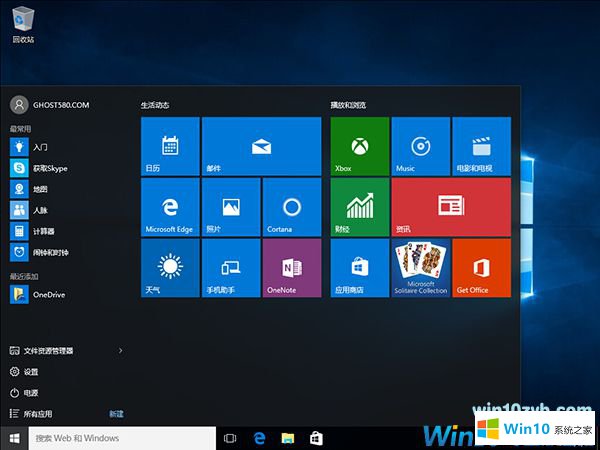Open the Mail (邮件) tile
This screenshot has width=600, height=450.
261,146
